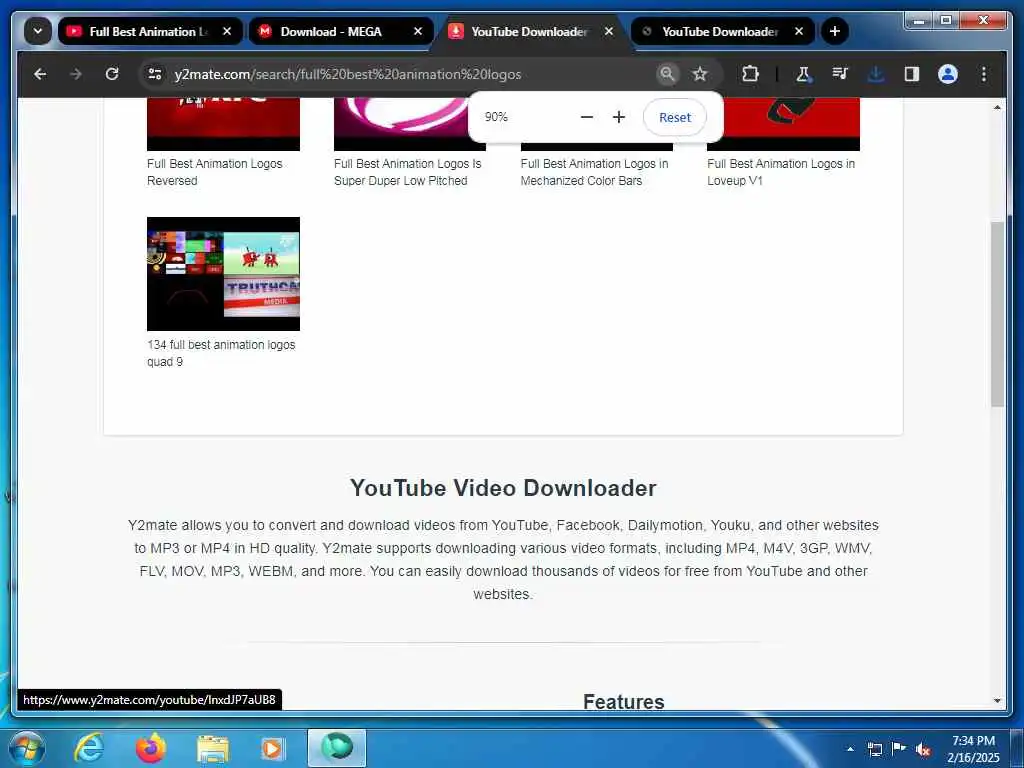Click the page vertical scrollbar thumb
The image size is (1024, 768).
click(x=997, y=314)
